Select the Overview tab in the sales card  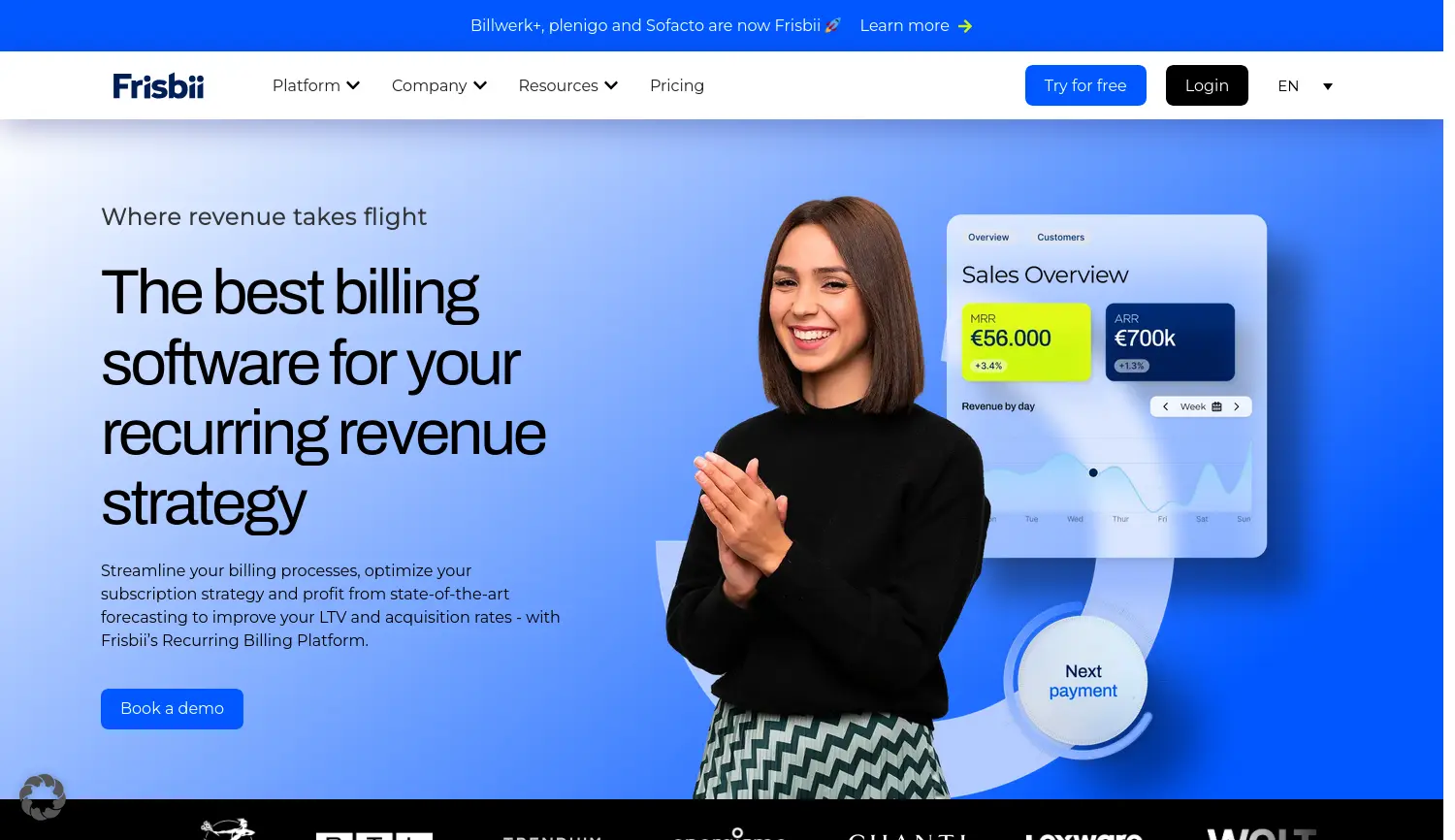point(988,238)
